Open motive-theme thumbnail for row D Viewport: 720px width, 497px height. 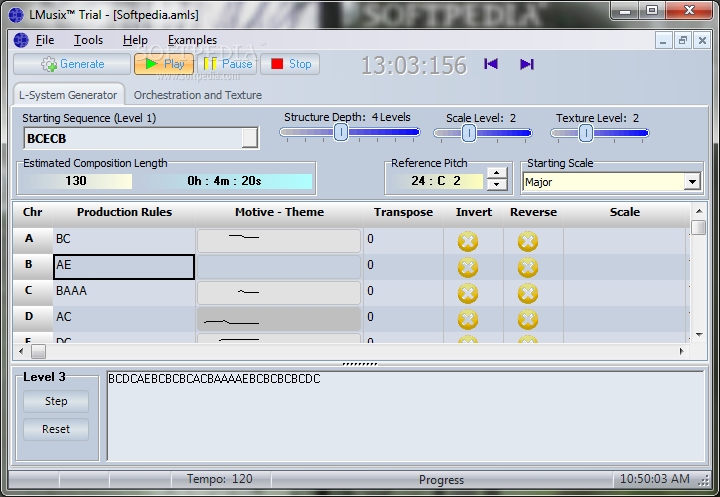pyautogui.click(x=279, y=319)
